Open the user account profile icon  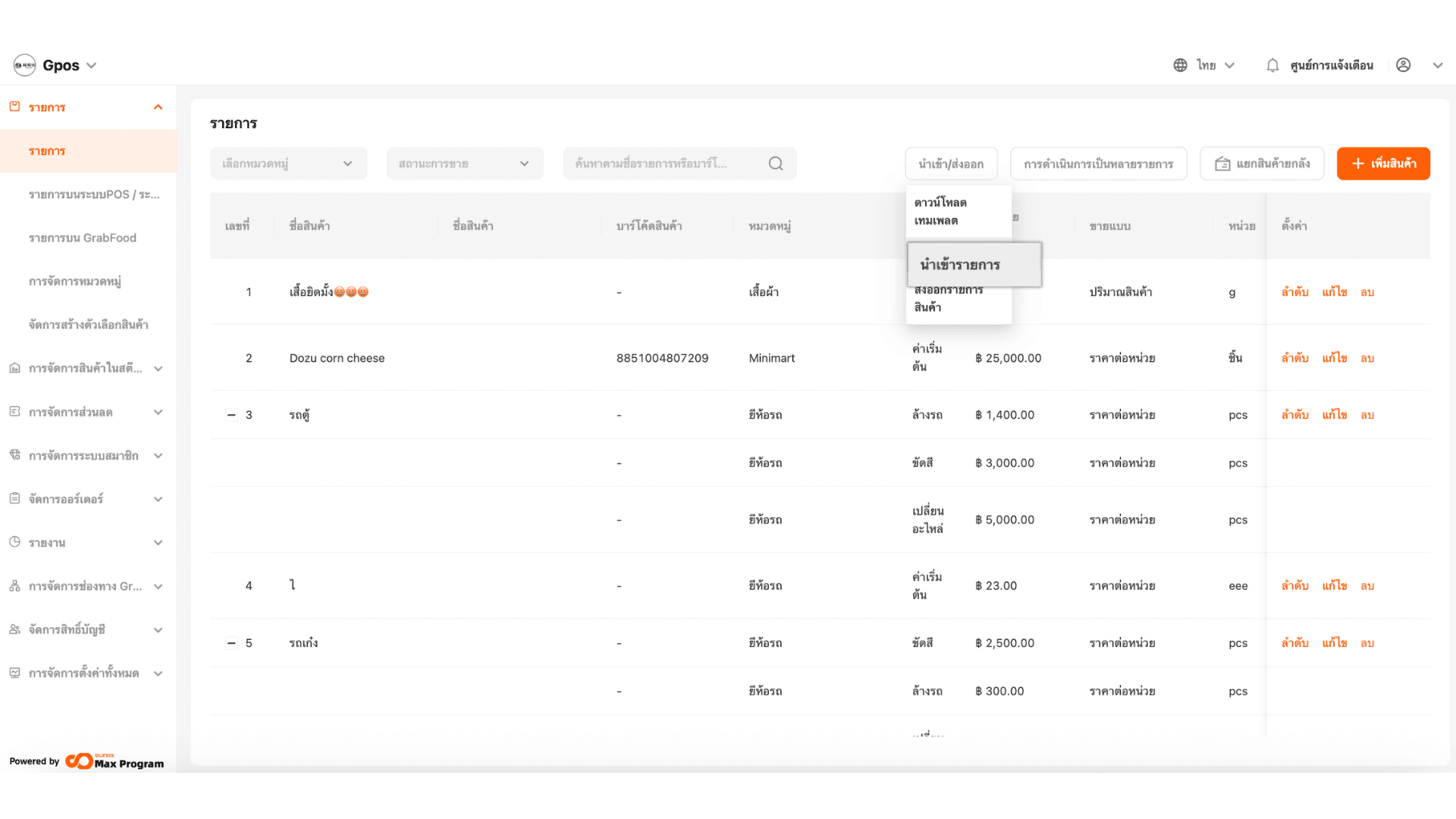1403,65
